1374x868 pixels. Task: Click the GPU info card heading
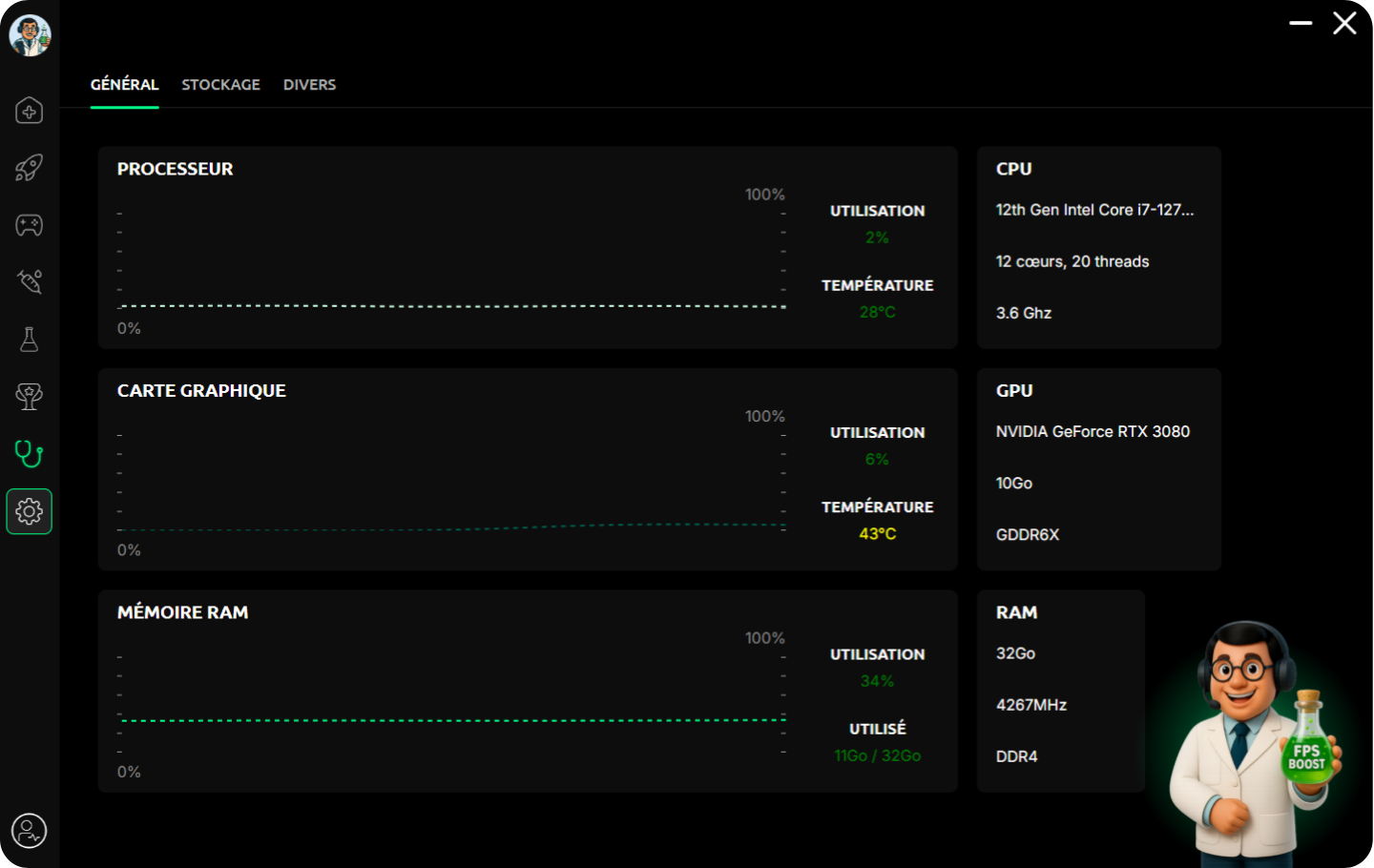point(1014,391)
